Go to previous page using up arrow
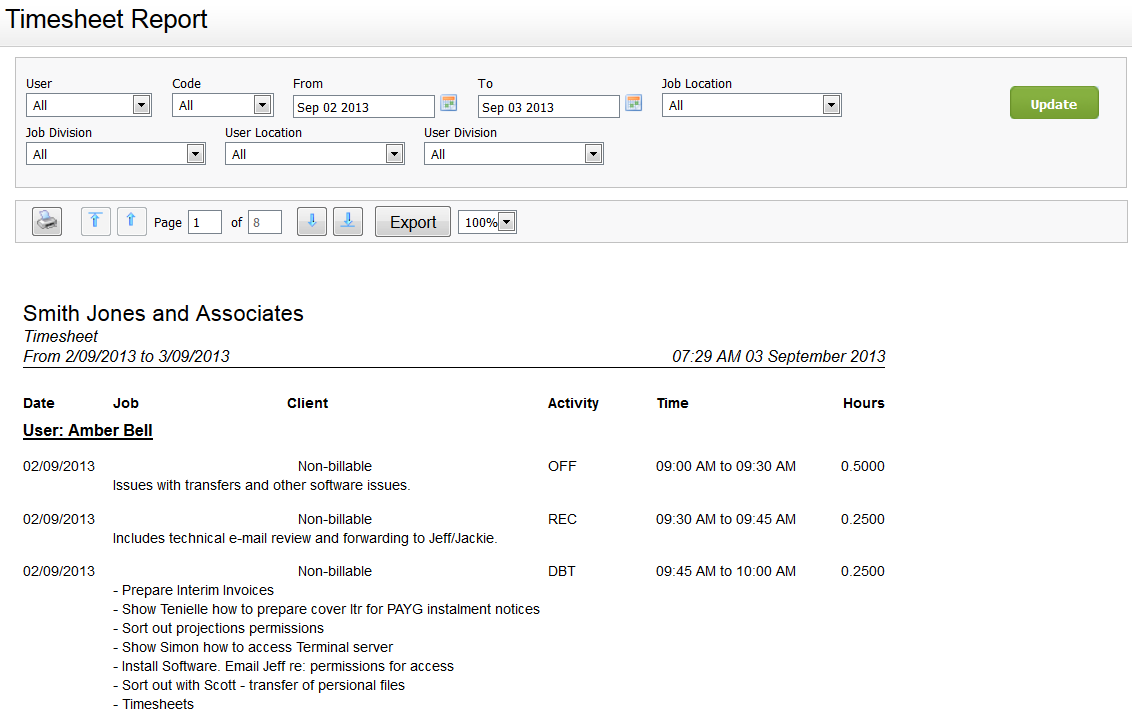This screenshot has width=1132, height=710. click(x=132, y=222)
